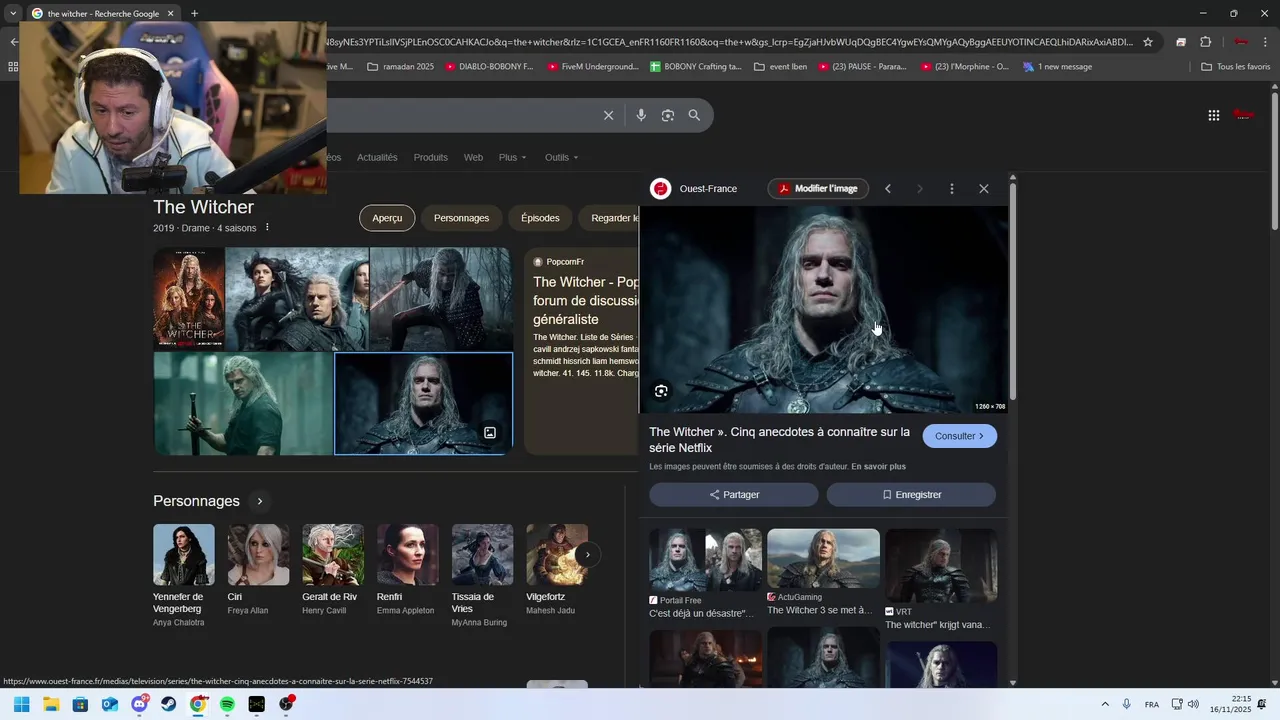Bookmark this page with the star icon
The image size is (1280, 720).
[1148, 42]
